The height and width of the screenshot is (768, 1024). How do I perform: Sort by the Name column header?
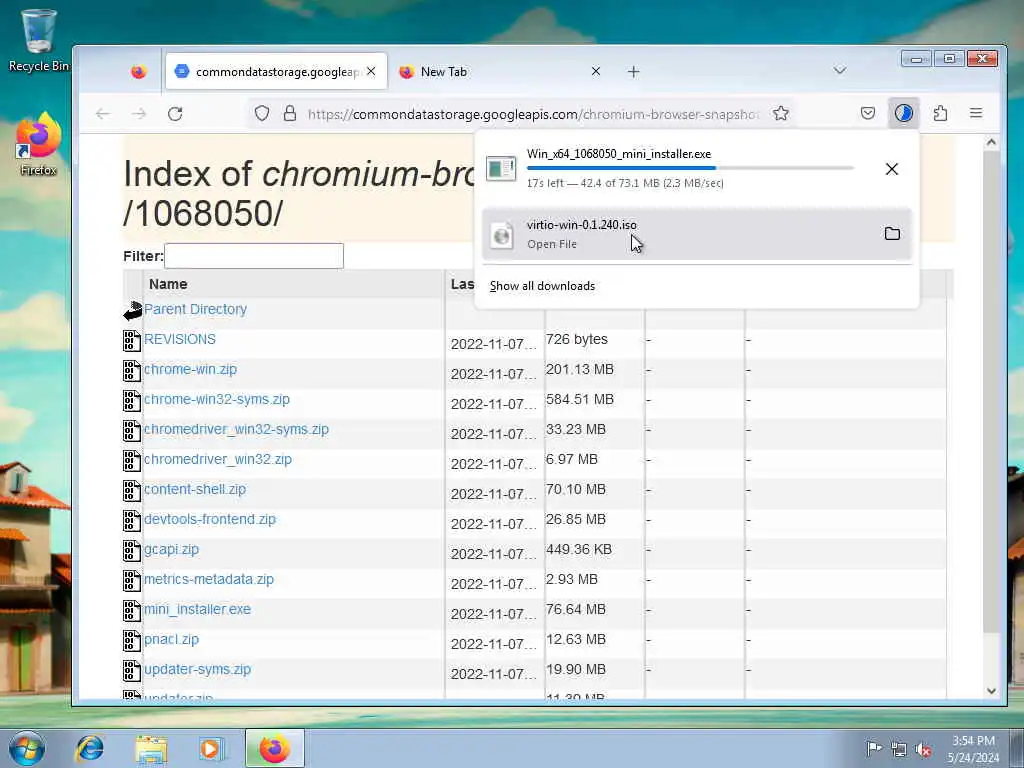coord(168,284)
